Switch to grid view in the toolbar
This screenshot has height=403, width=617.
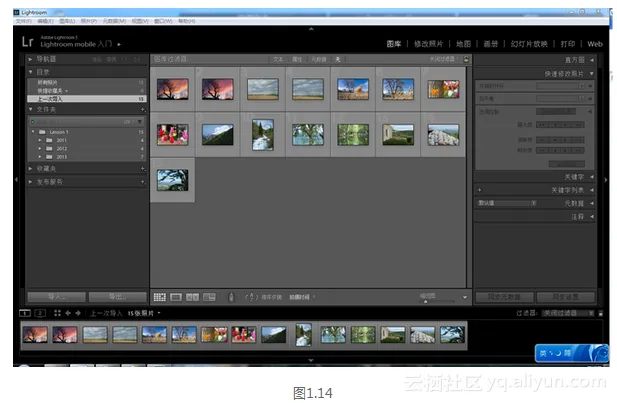(159, 297)
